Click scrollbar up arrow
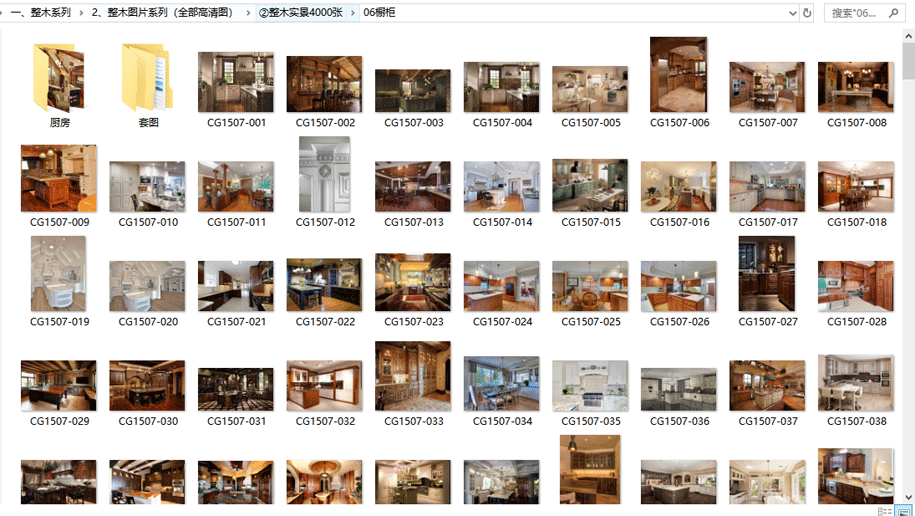This screenshot has height=516, width=915. pyautogui.click(x=908, y=37)
